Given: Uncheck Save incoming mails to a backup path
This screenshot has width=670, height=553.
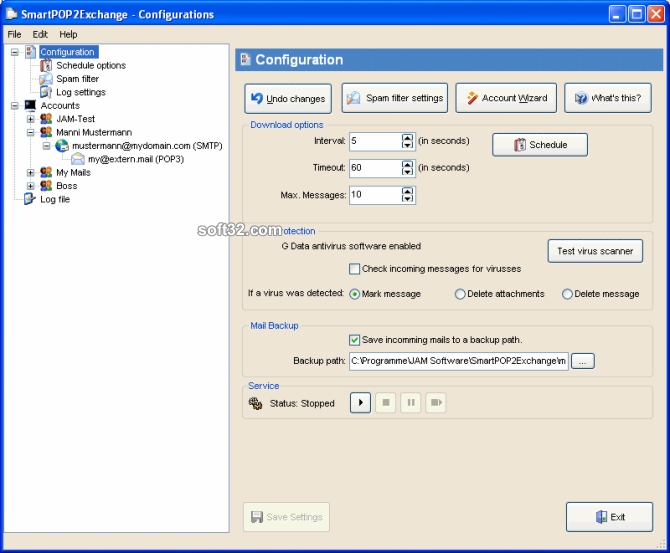Looking at the screenshot, I should tap(354, 340).
